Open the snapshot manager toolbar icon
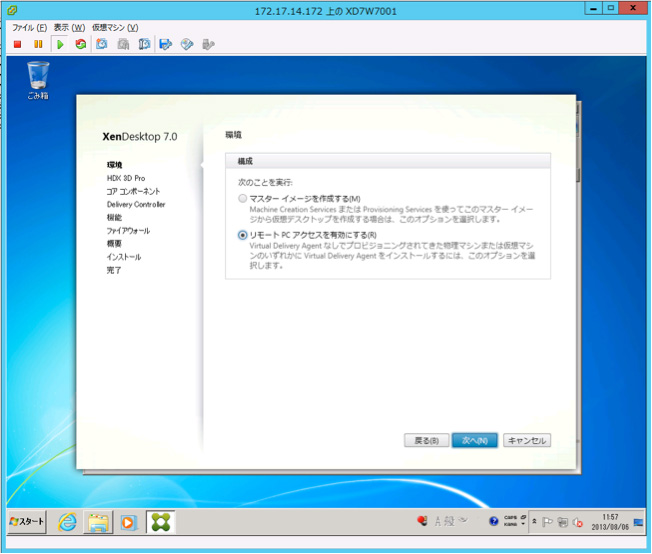This screenshot has height=554, width=652. (x=144, y=44)
